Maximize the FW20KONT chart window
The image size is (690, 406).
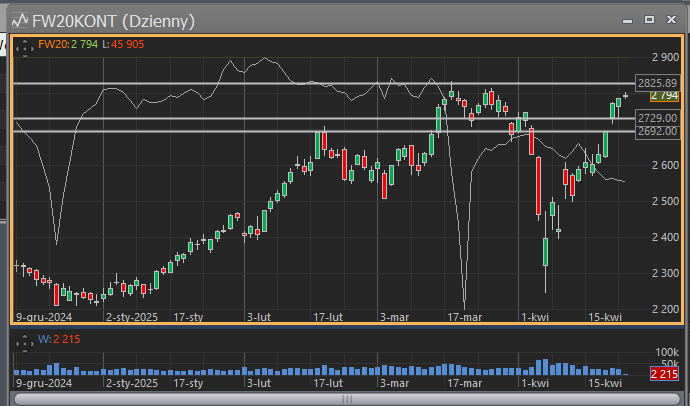point(650,19)
